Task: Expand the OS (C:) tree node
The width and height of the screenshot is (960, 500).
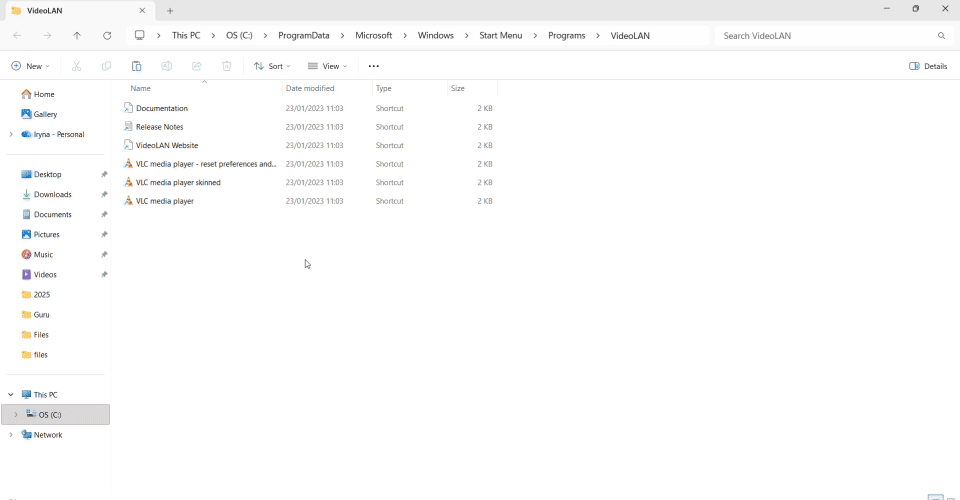Action: click(x=16, y=414)
